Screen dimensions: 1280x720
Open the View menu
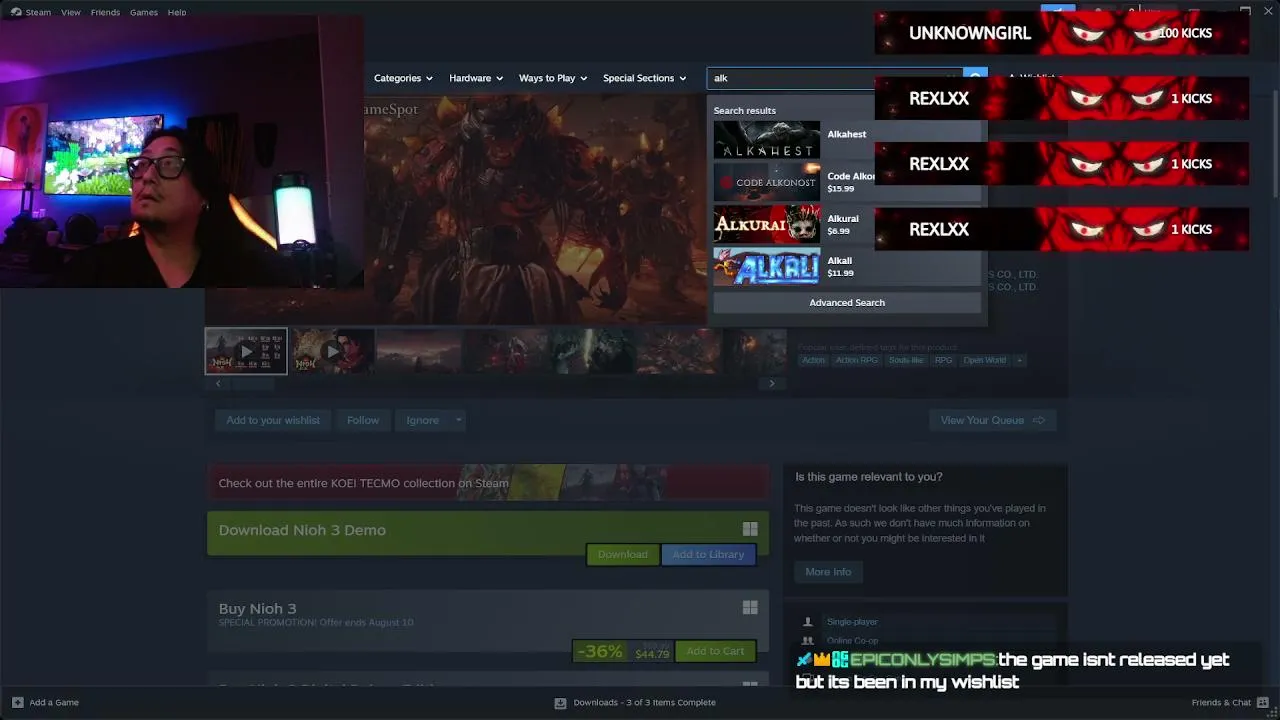coord(71,12)
